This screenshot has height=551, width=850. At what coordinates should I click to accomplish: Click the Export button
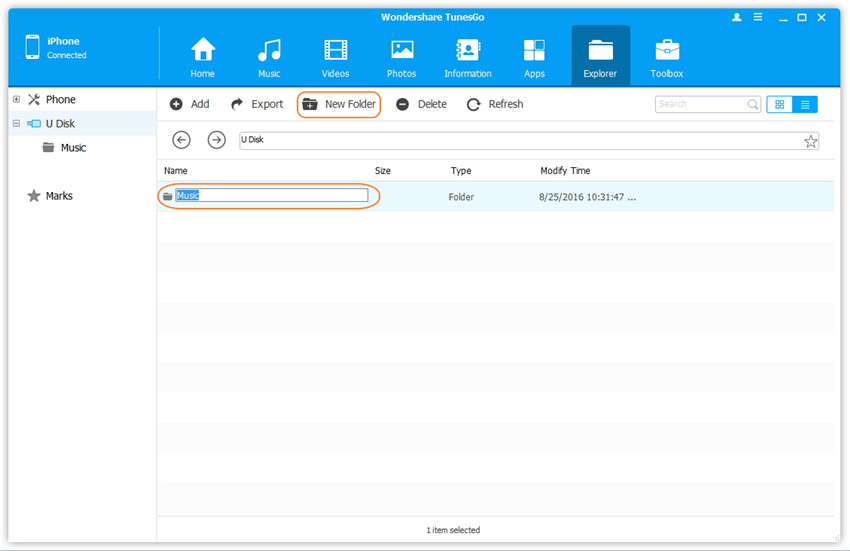coord(257,104)
